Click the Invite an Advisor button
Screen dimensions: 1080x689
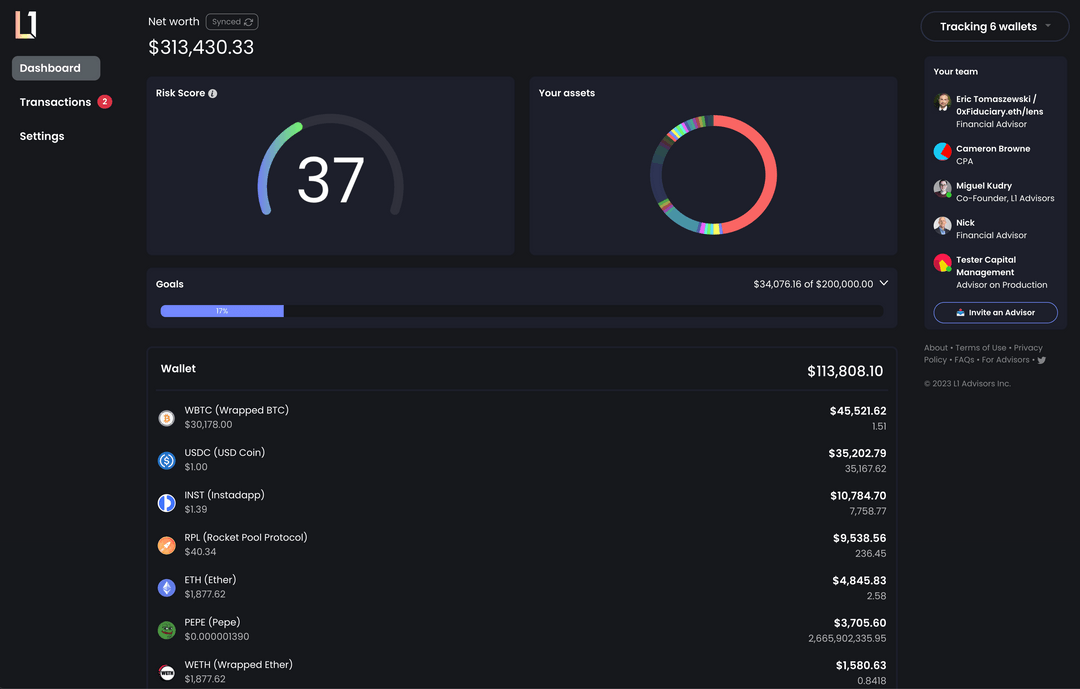point(995,313)
